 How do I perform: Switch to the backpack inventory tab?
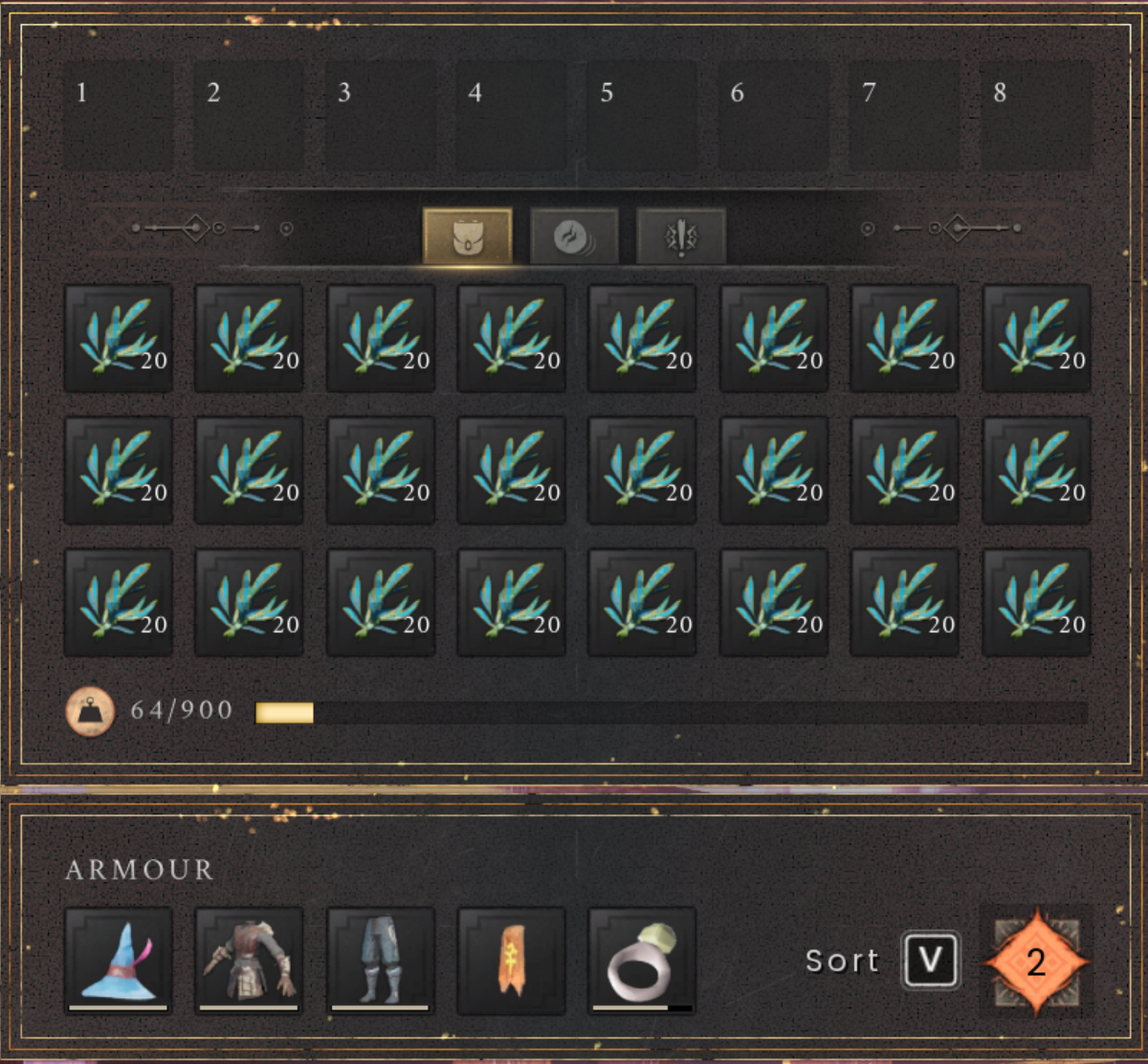[x=468, y=235]
